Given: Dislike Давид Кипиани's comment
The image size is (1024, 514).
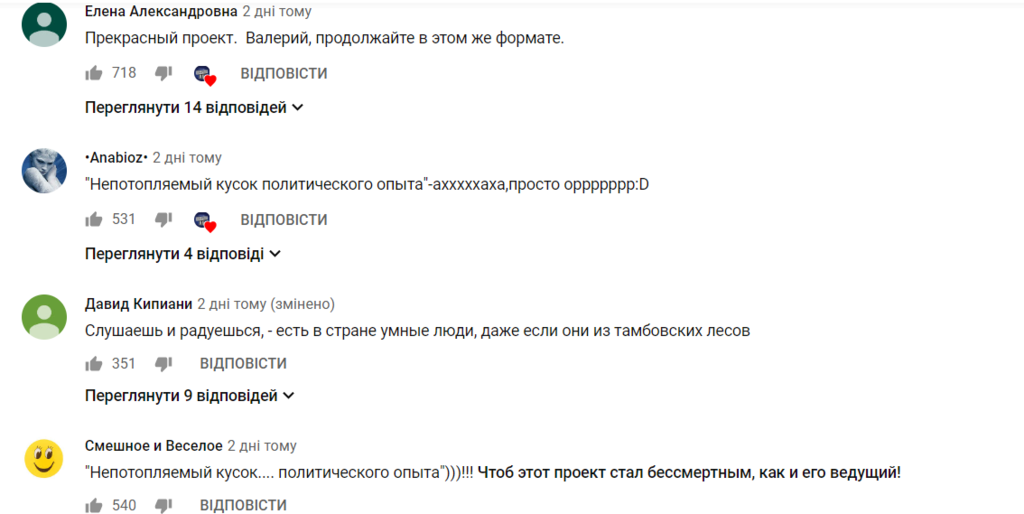Looking at the screenshot, I should pos(164,363).
